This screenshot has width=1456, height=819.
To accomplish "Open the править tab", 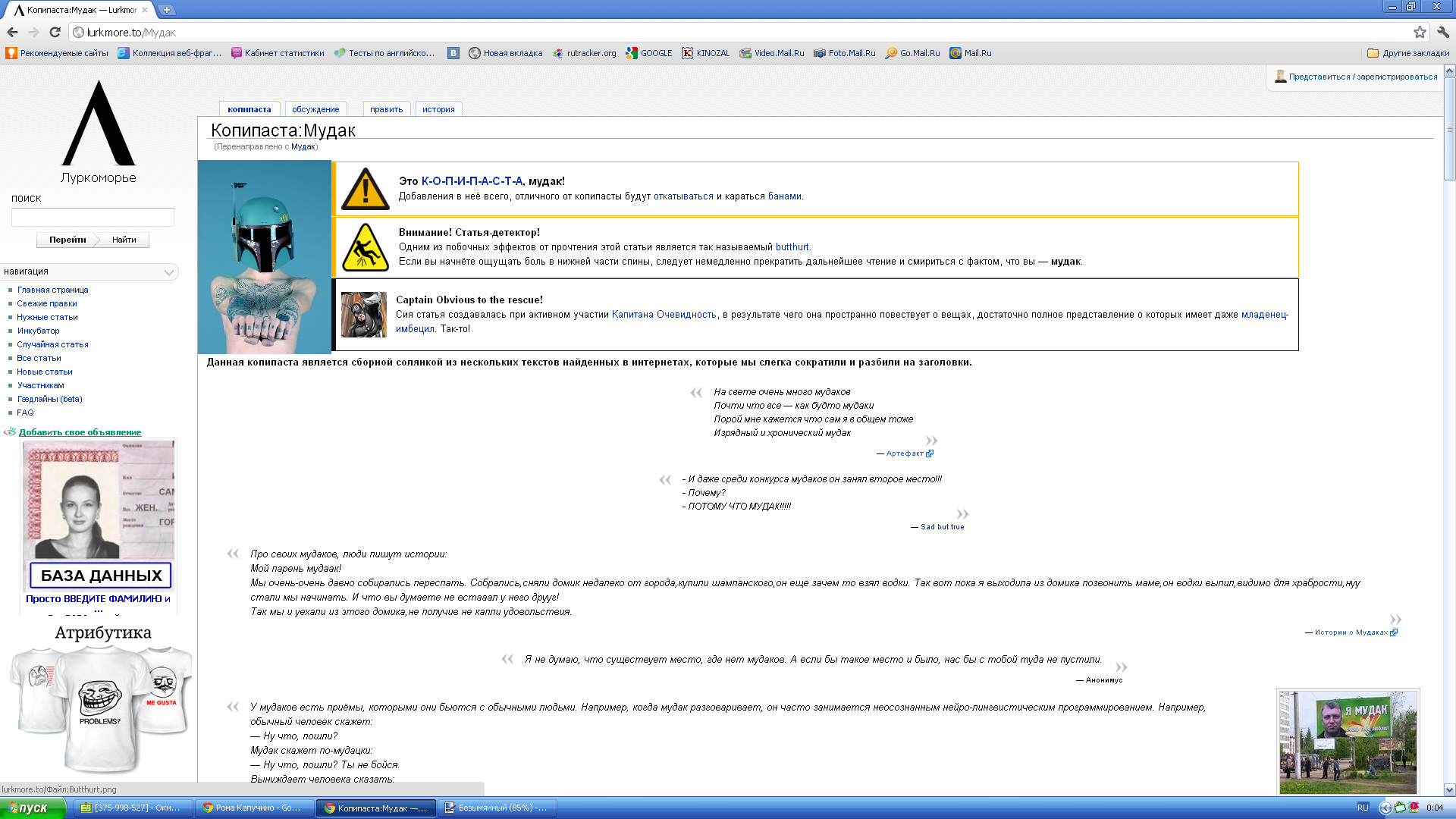I will pyautogui.click(x=387, y=109).
